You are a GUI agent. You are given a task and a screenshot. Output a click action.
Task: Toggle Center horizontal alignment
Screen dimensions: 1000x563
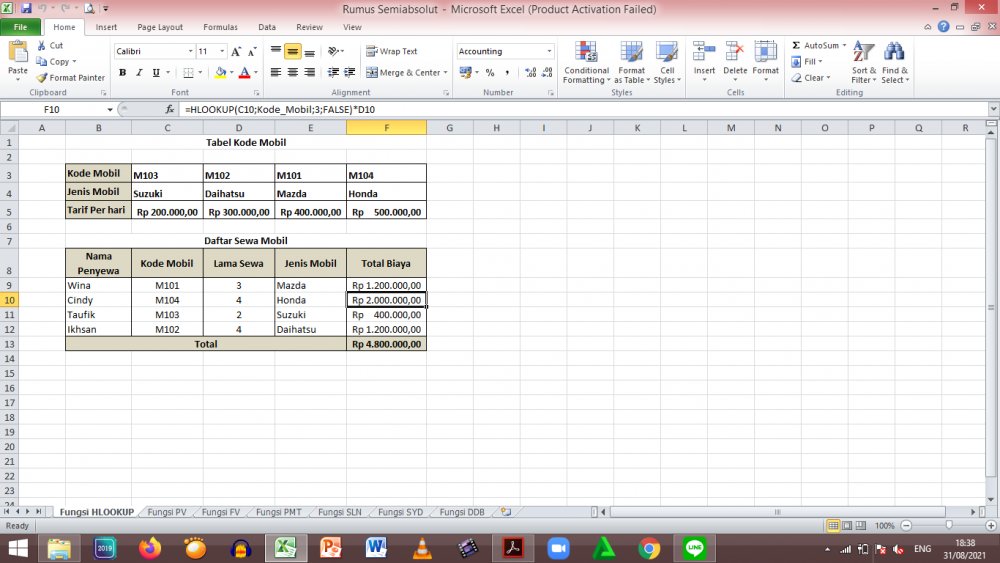click(293, 73)
